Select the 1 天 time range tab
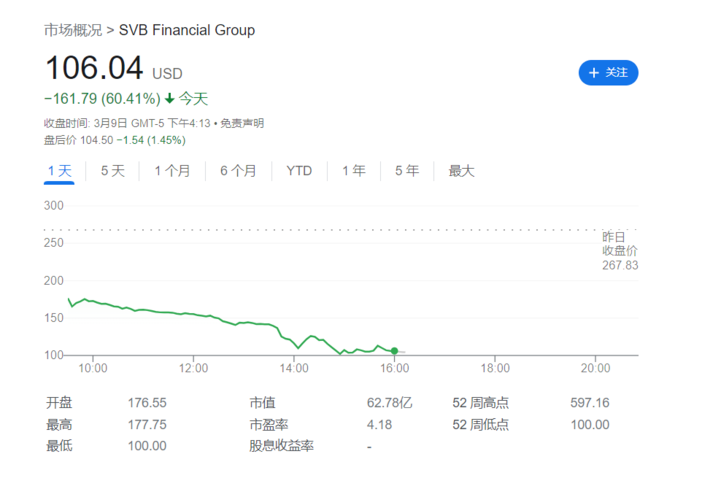Screen dimensions: 703x483 click(x=60, y=171)
